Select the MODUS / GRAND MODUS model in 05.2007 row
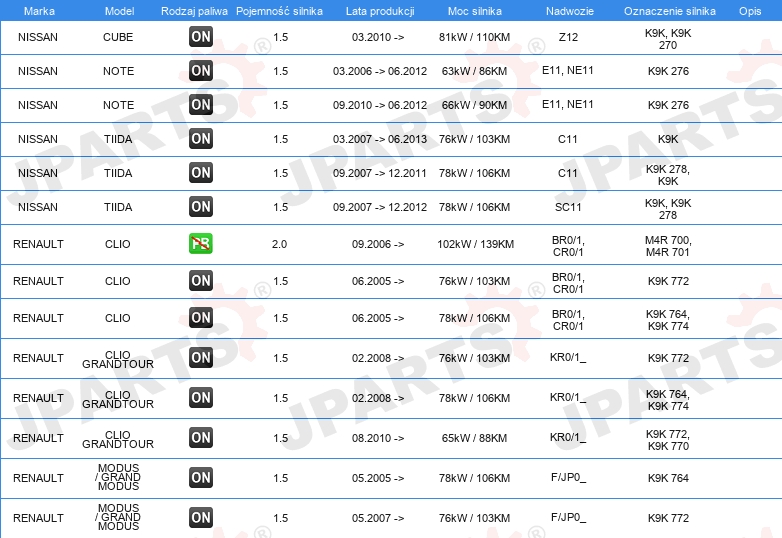The height and width of the screenshot is (538, 782). pyautogui.click(x=118, y=517)
